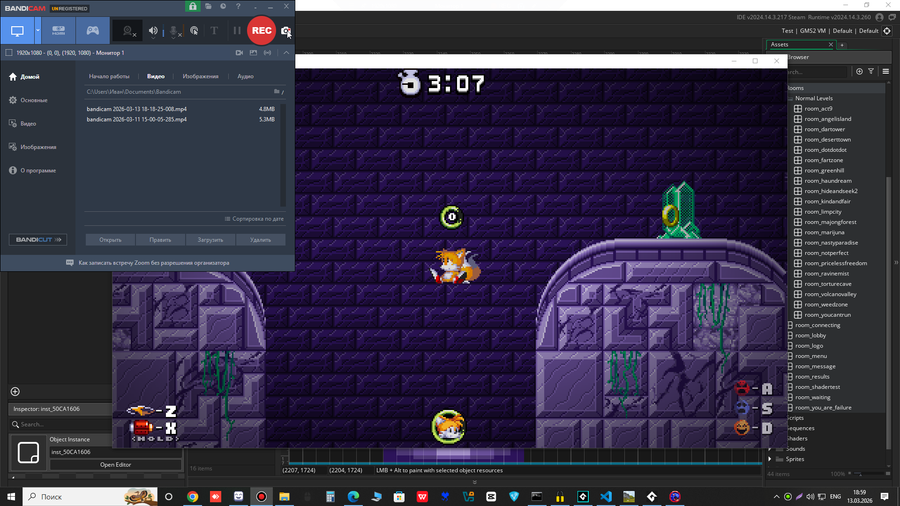Select bandicam 2026-03-11 15-00-05-285.mp4 file
This screenshot has width=900, height=506.
click(181, 119)
